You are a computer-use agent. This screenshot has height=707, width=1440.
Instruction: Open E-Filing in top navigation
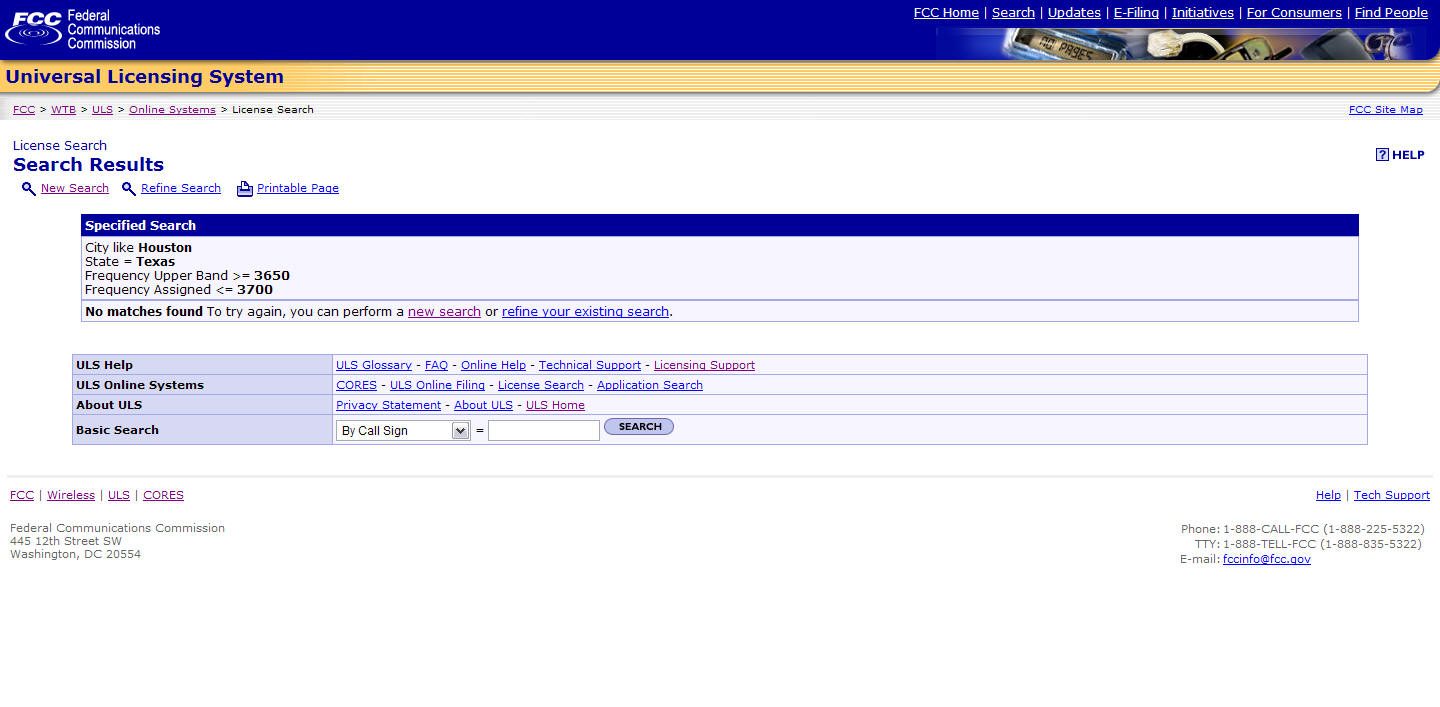click(1136, 13)
